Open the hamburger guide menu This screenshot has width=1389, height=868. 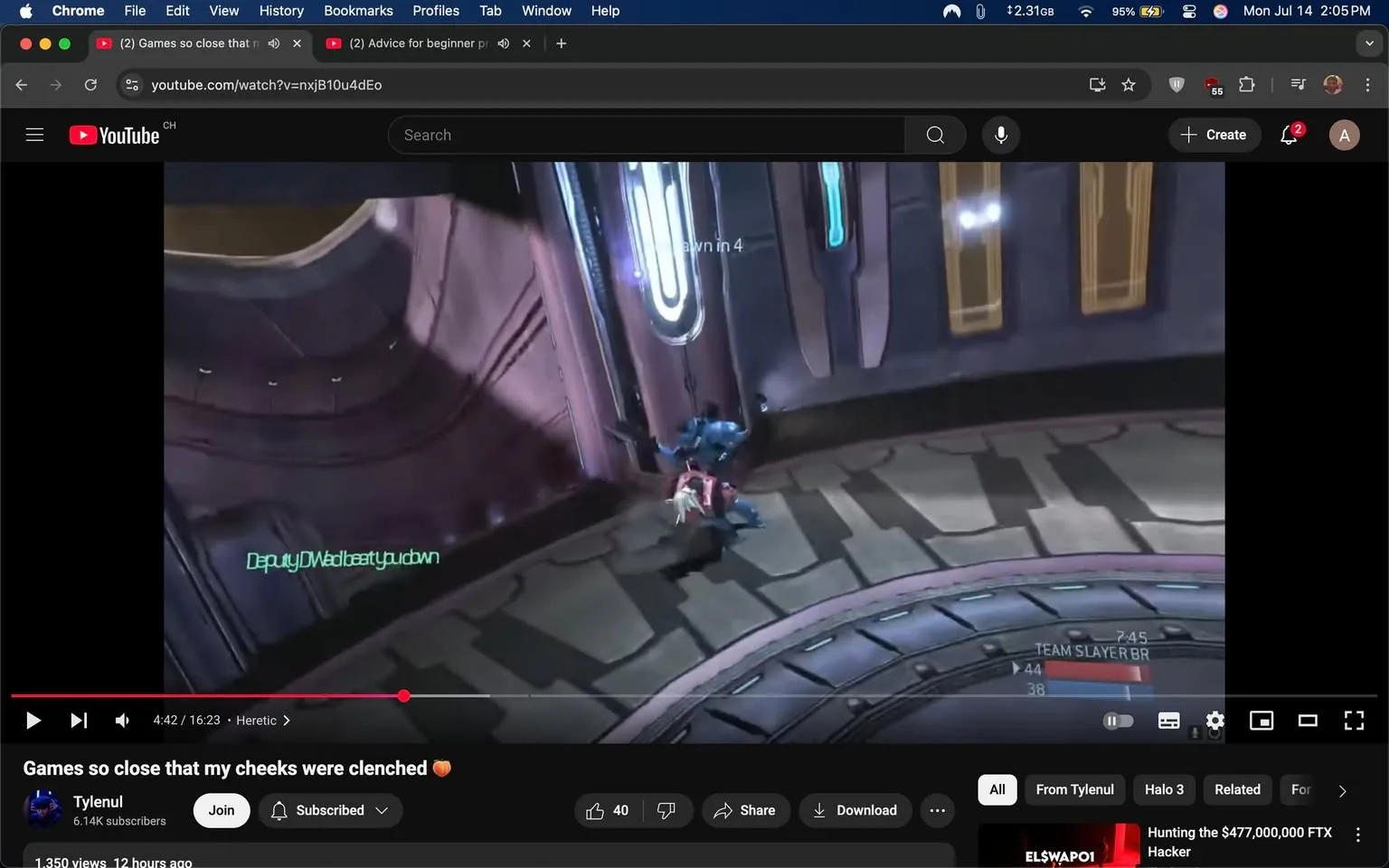coord(34,135)
